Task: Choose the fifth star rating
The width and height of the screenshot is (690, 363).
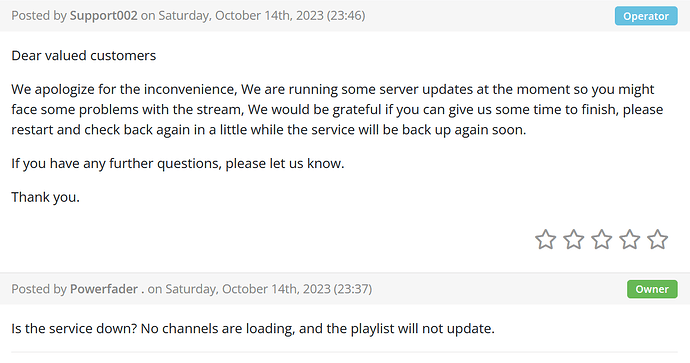Action: tap(658, 239)
